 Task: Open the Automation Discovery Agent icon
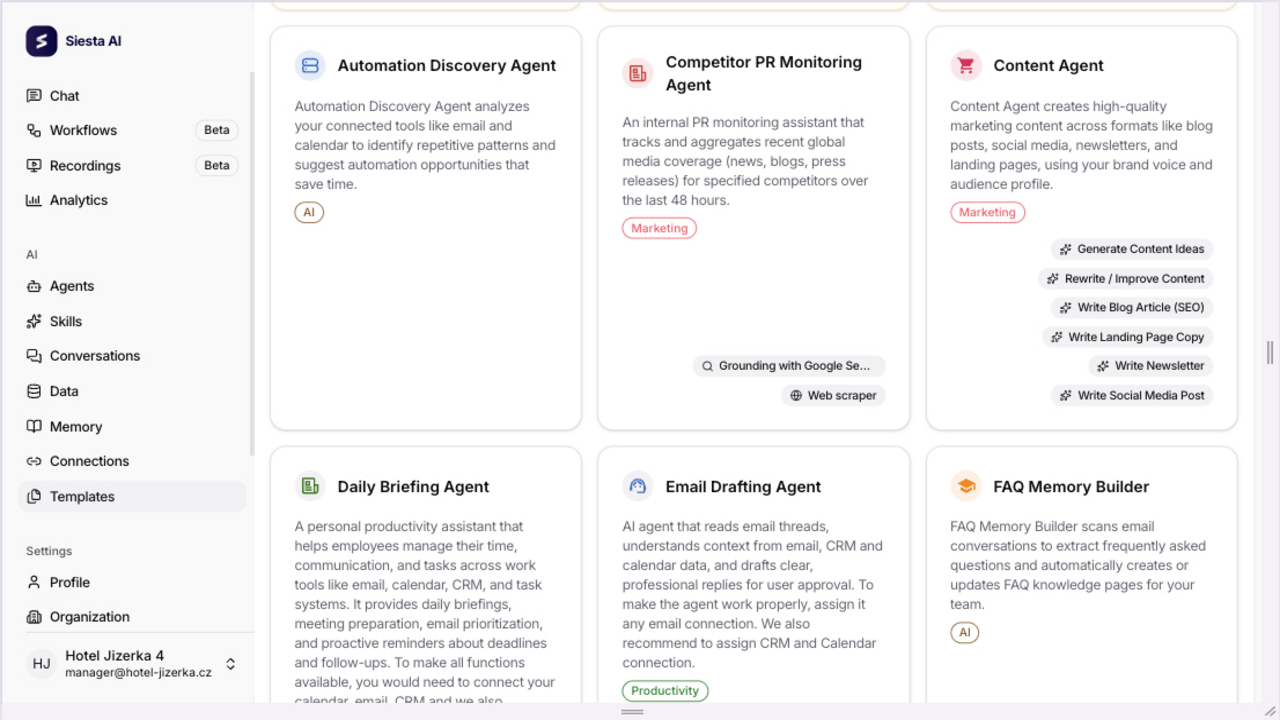310,66
